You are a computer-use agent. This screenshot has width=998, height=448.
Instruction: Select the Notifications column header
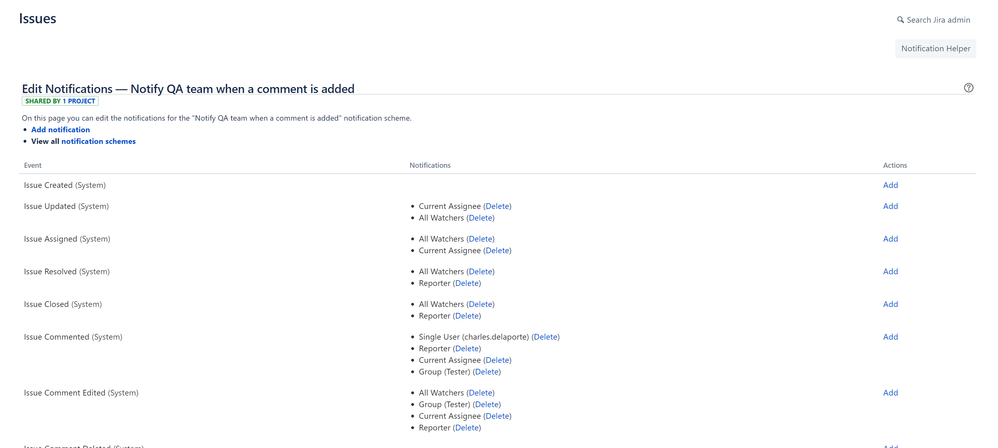430,165
